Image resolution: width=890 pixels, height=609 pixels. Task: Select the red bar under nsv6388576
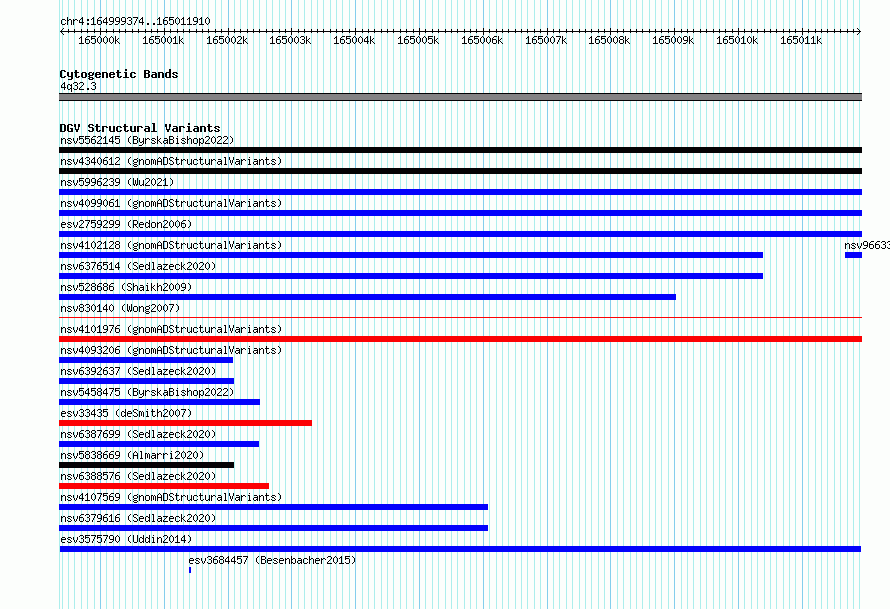click(164, 486)
